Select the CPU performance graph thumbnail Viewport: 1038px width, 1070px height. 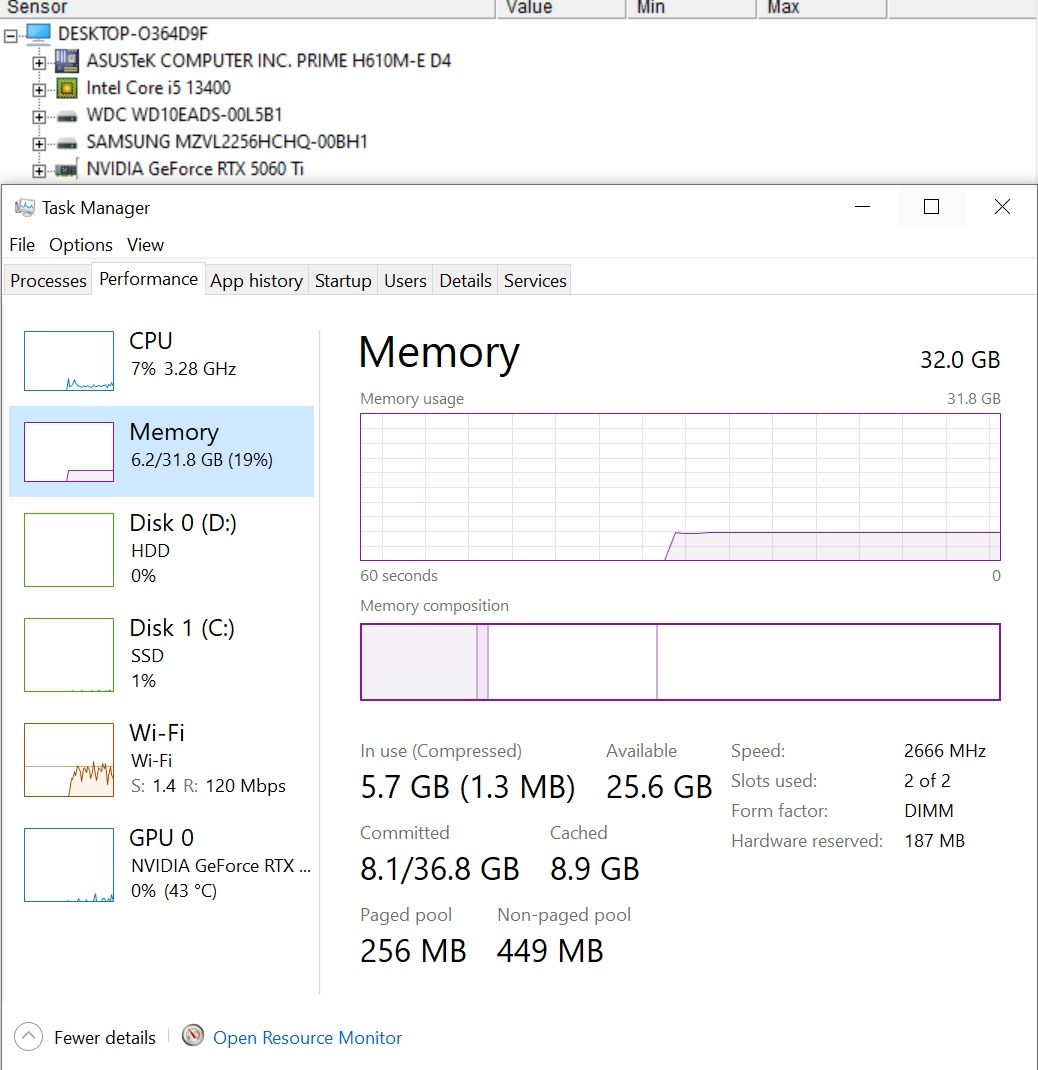69,361
